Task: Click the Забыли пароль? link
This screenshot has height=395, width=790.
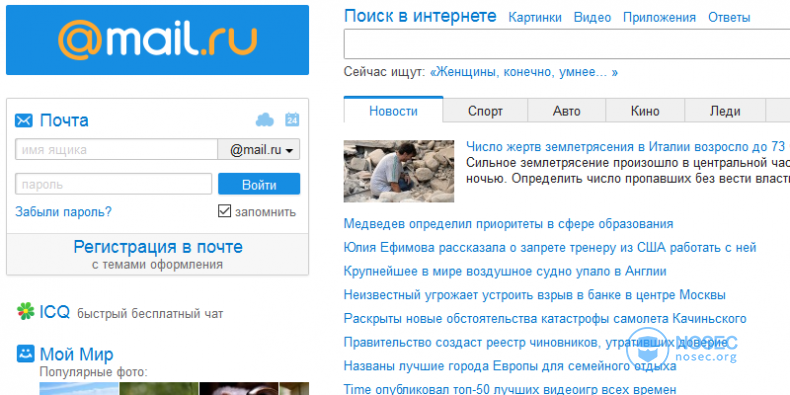Action: [63, 212]
